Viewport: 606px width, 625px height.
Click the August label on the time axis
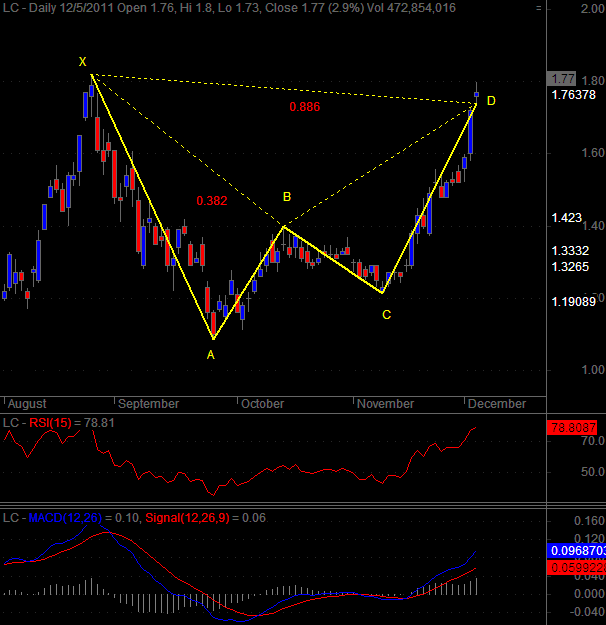click(27, 404)
